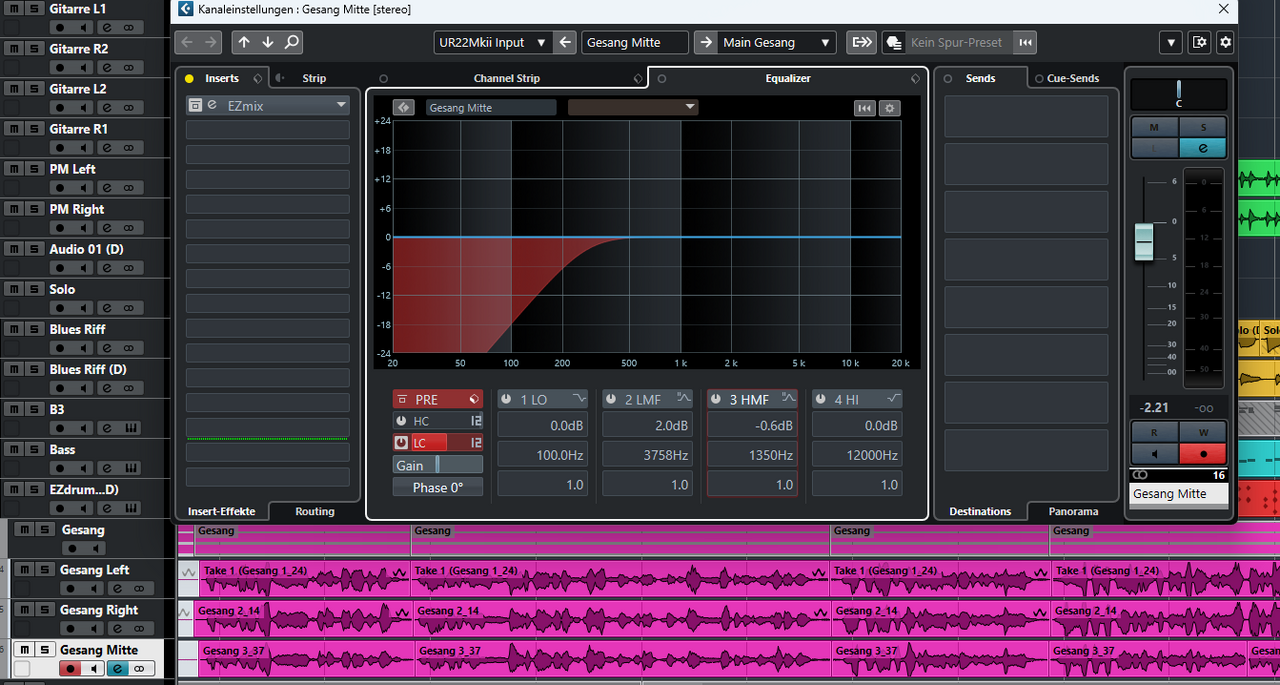Click record enable button in channel fader
Image resolution: width=1280 pixels, height=685 pixels.
[x=1203, y=453]
